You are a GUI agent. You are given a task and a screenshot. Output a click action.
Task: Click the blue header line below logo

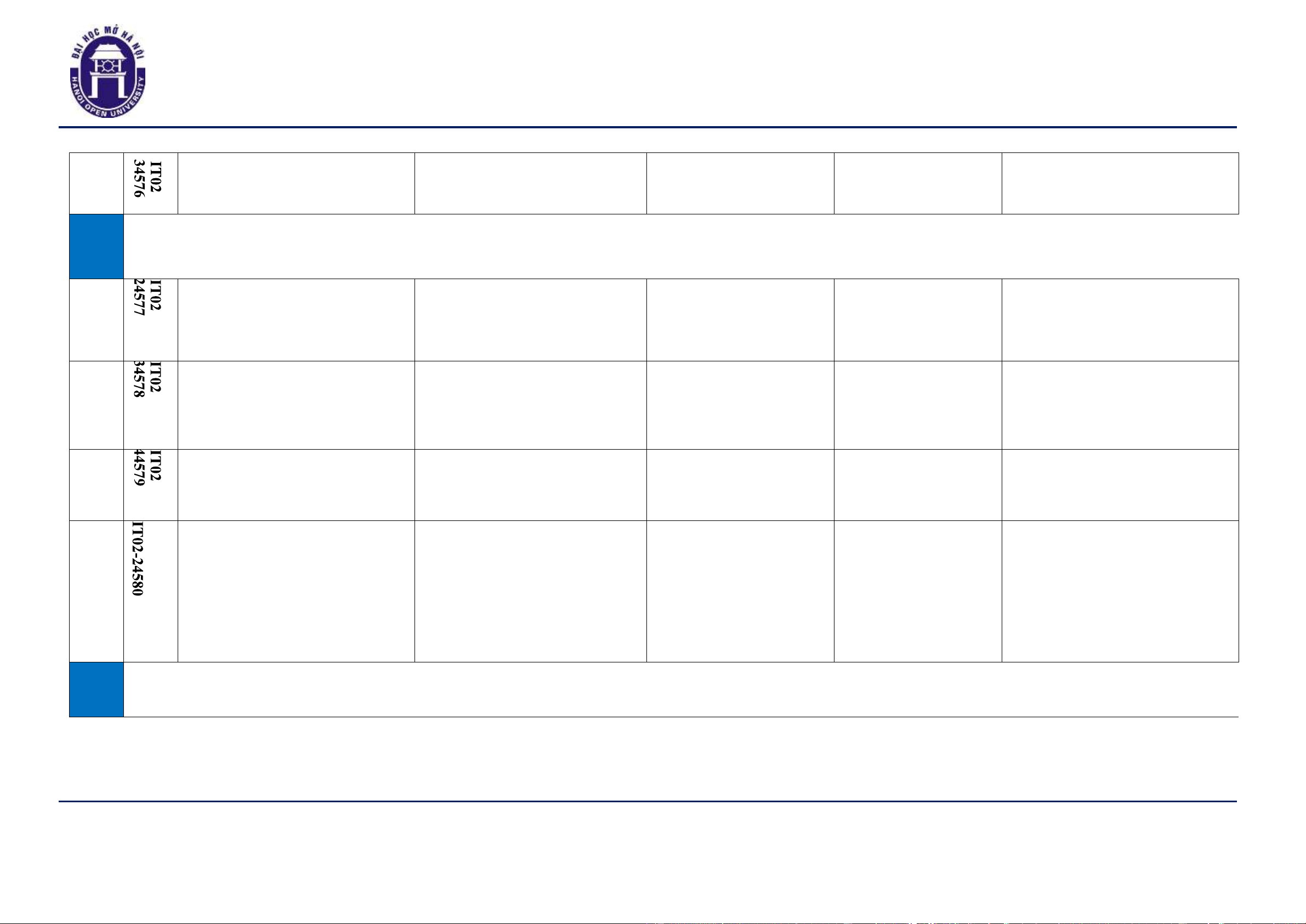click(648, 127)
